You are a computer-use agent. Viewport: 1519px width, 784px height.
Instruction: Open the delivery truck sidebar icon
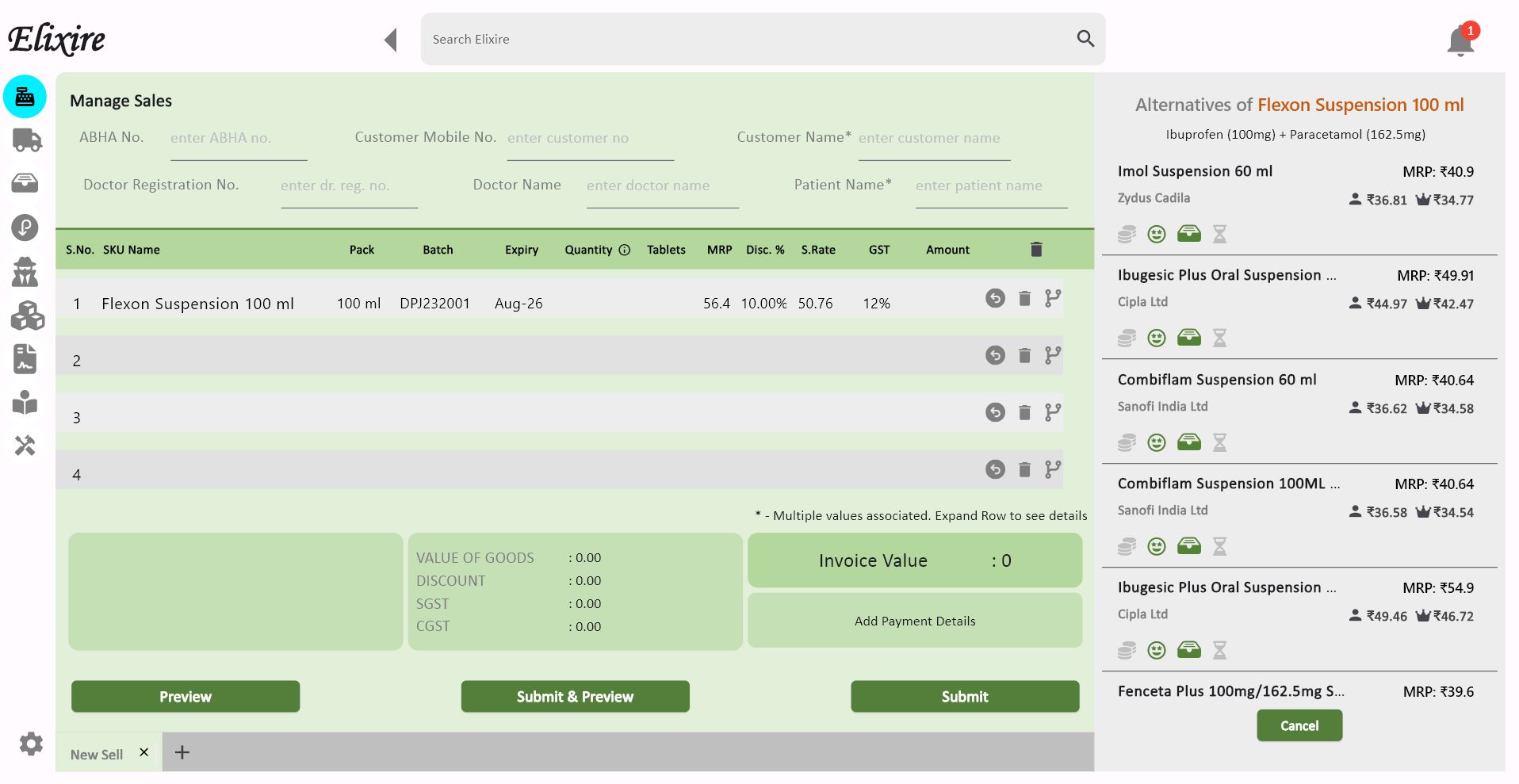click(27, 140)
